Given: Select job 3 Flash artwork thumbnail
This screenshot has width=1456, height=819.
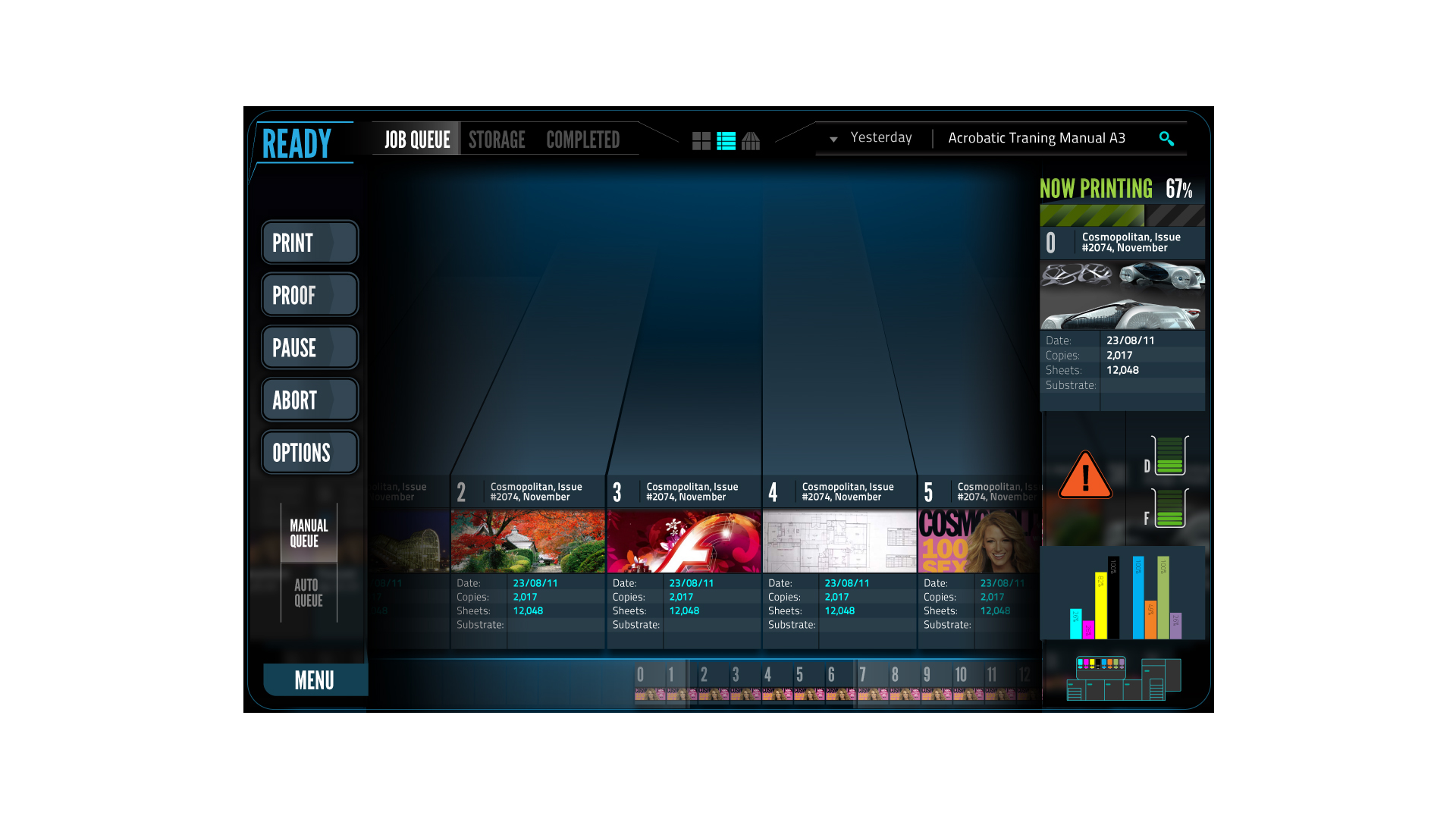Looking at the screenshot, I should coord(684,541).
